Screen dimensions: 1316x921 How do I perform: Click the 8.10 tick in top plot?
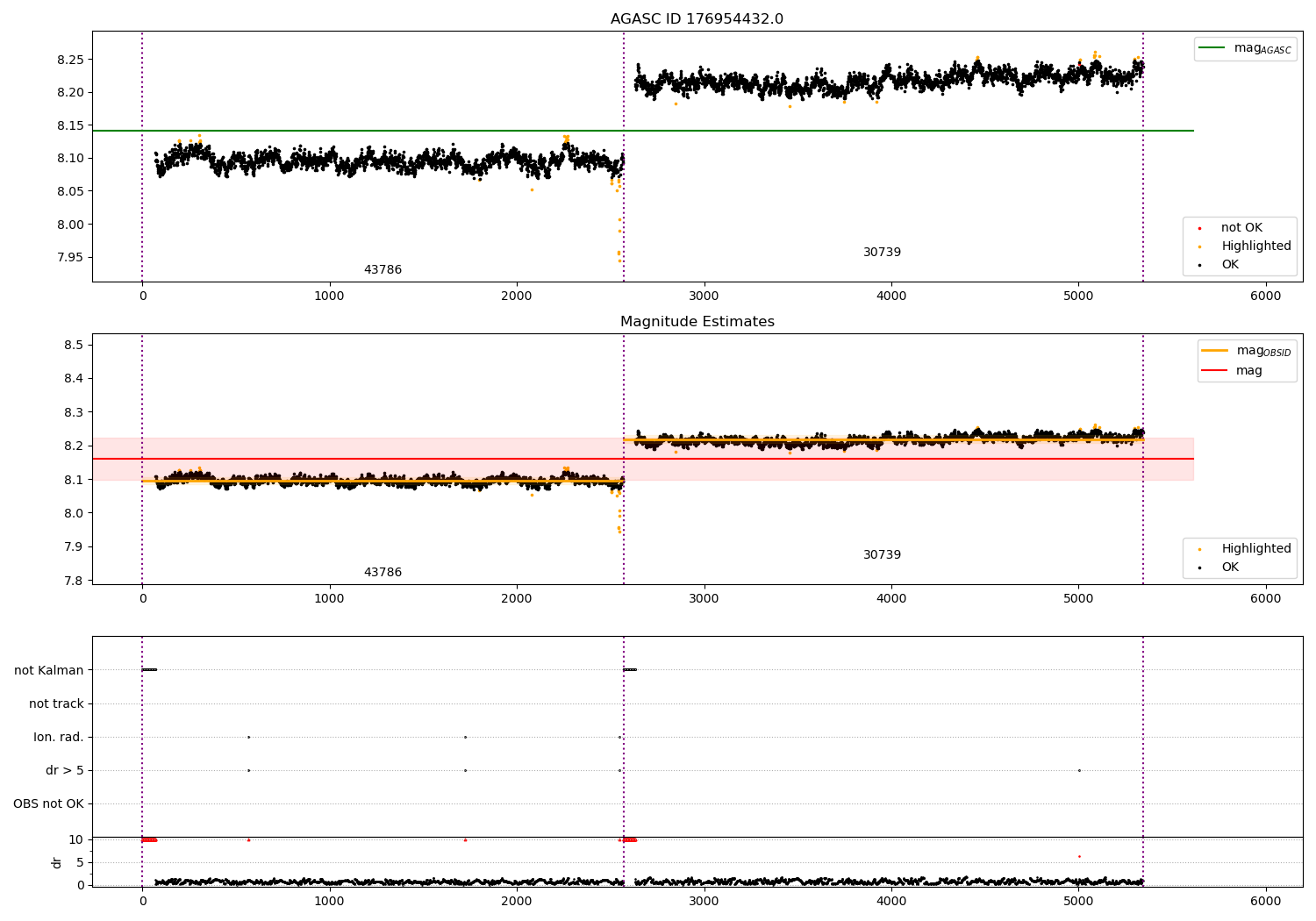[x=70, y=158]
